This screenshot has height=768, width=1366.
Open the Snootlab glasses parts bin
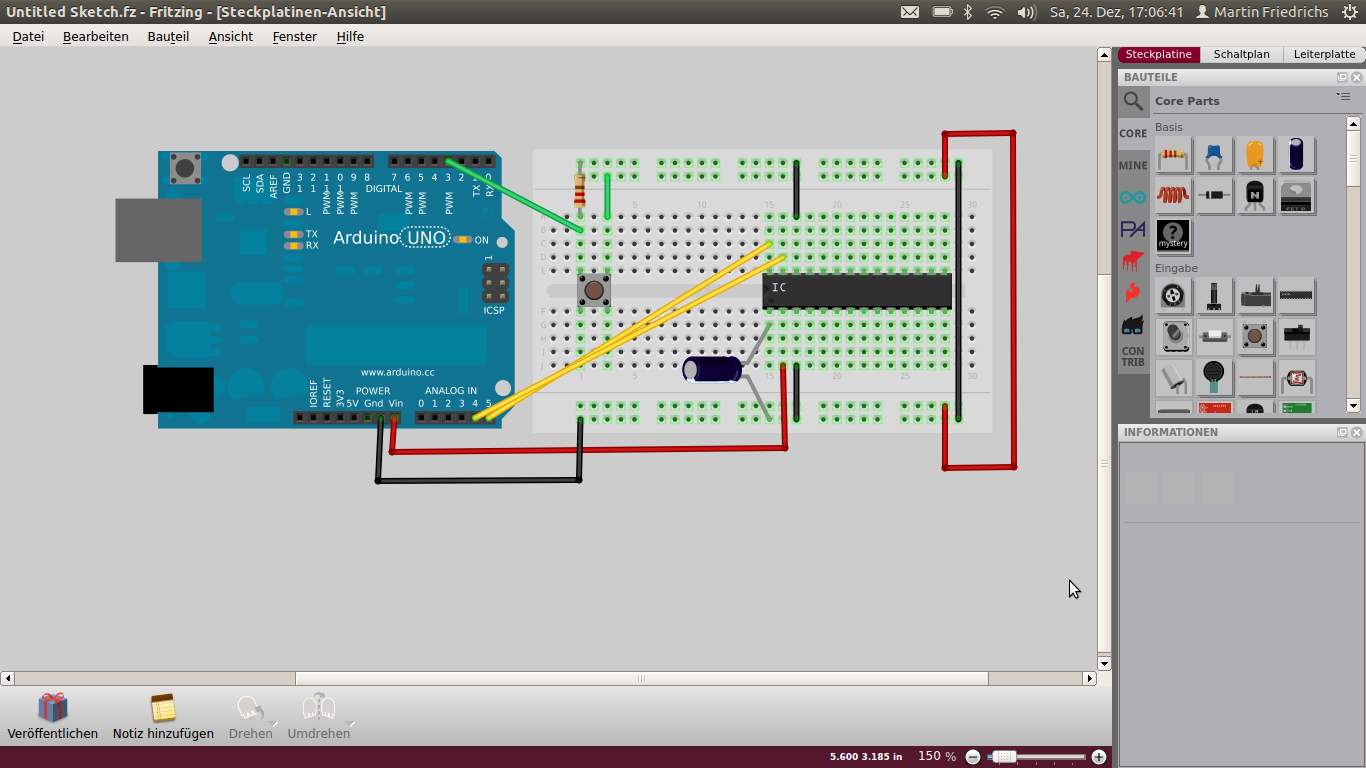(1133, 325)
